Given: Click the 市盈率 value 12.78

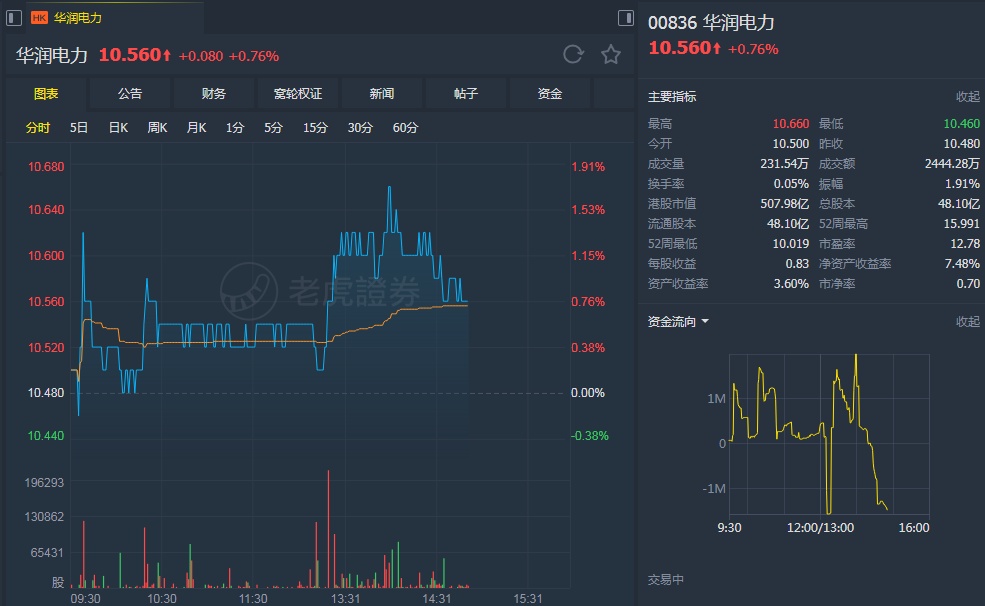Looking at the screenshot, I should (965, 244).
